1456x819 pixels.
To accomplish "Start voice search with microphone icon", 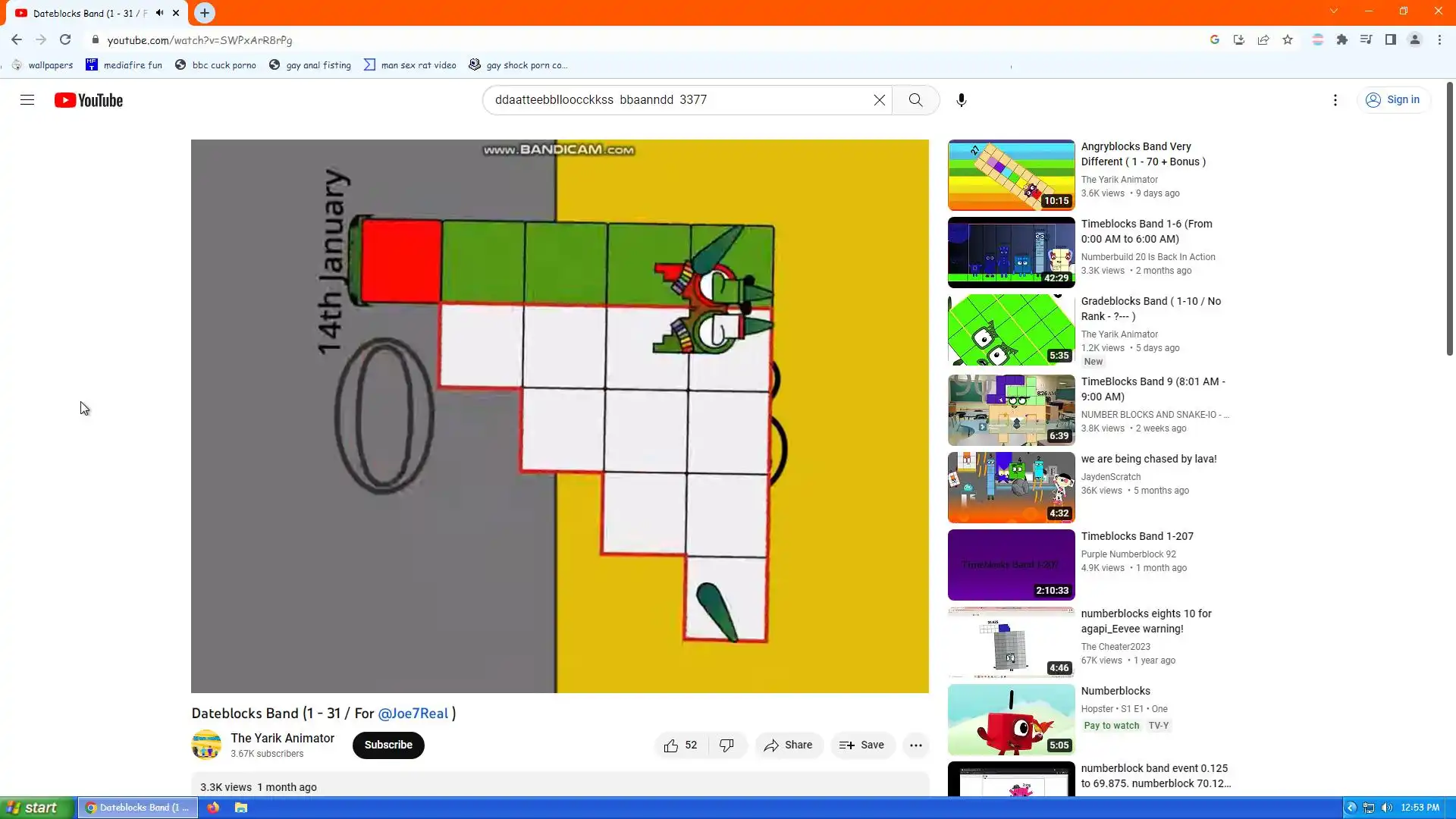I will pyautogui.click(x=961, y=100).
